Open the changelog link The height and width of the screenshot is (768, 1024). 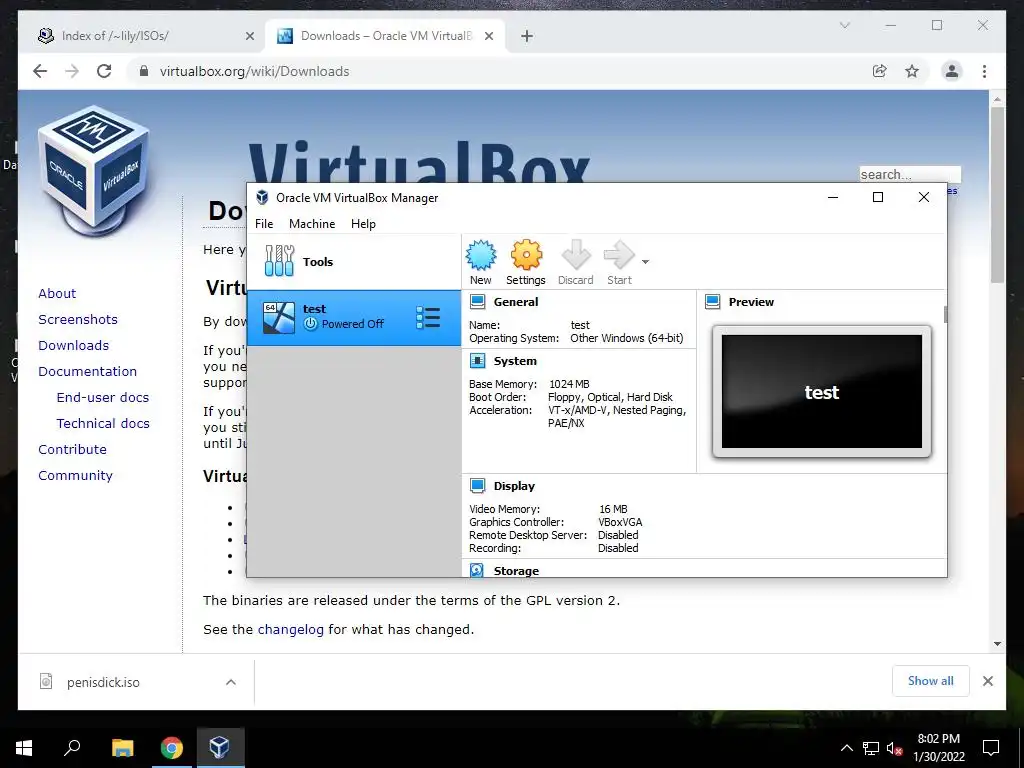[291, 630]
